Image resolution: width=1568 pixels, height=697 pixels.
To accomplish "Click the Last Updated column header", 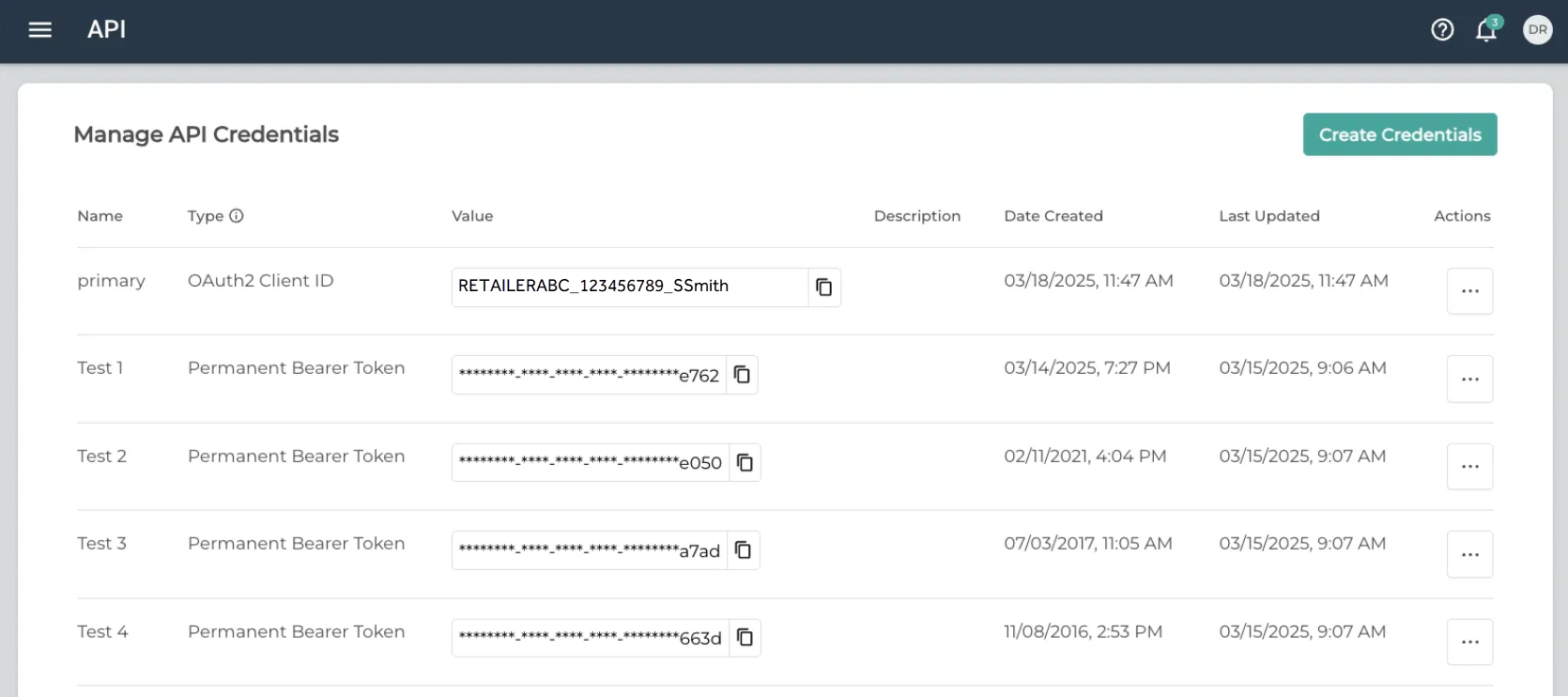I will (x=1268, y=216).
